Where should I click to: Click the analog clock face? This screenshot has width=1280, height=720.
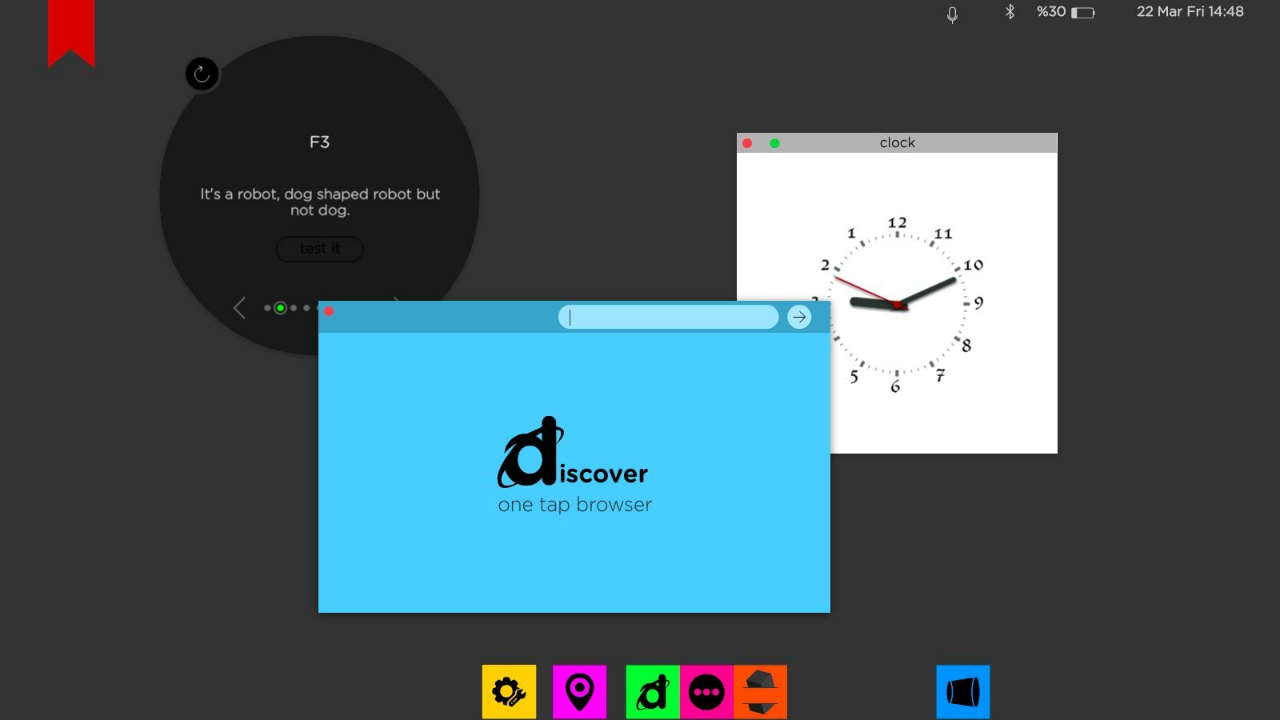[x=897, y=303]
